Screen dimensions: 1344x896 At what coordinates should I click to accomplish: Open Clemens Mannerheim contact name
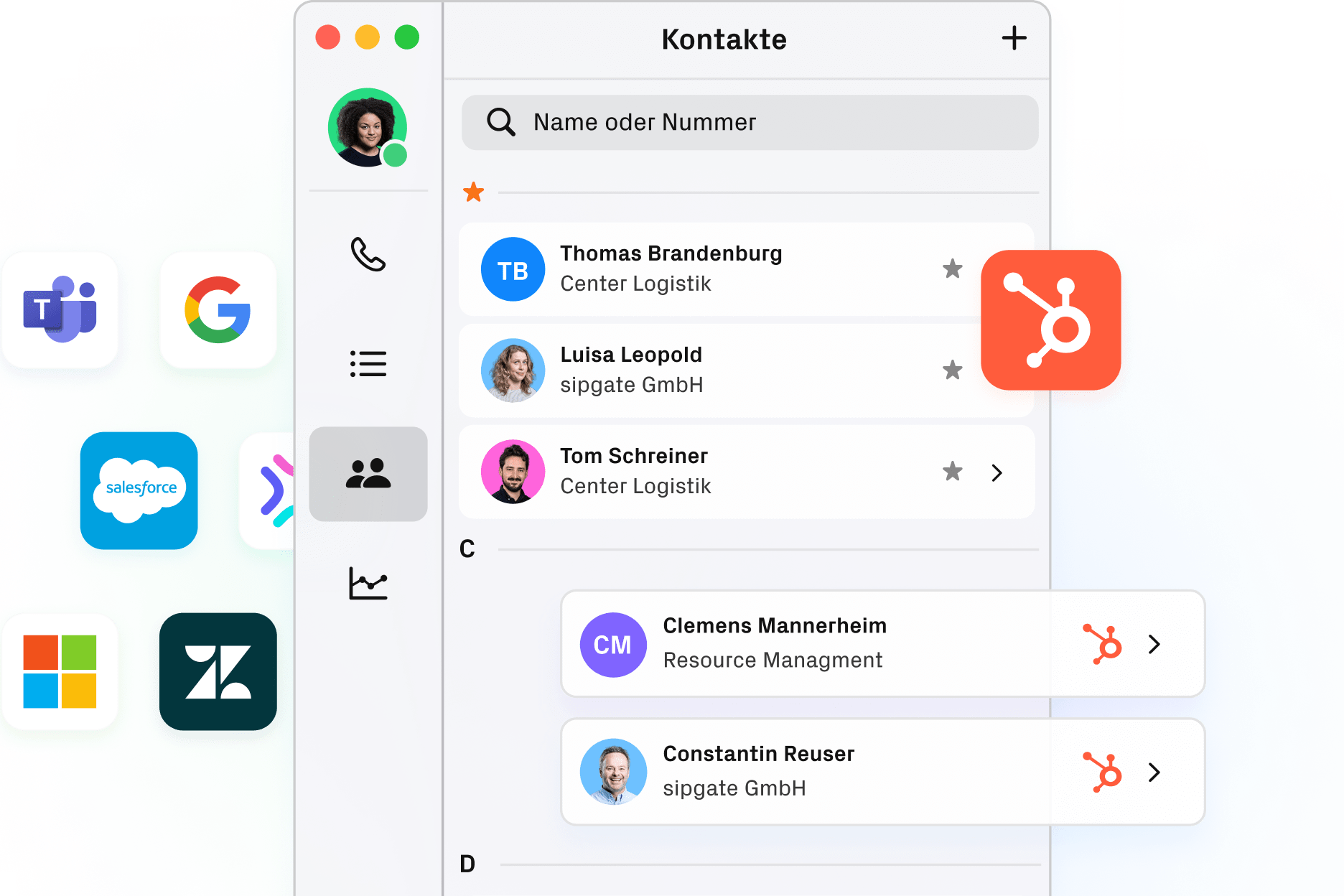point(775,625)
